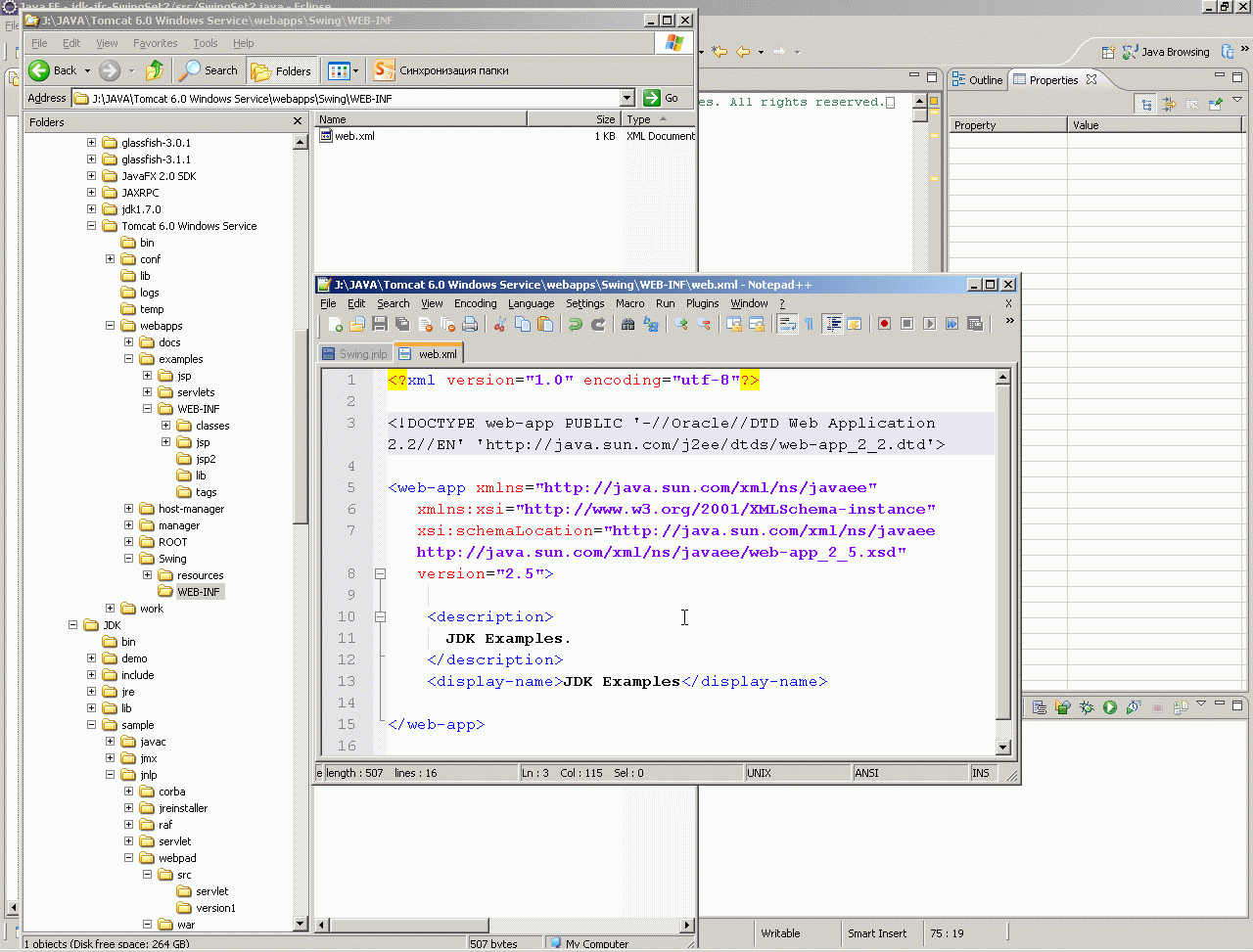Collapse the fold marker at line 8
1253x952 pixels.
tap(380, 574)
